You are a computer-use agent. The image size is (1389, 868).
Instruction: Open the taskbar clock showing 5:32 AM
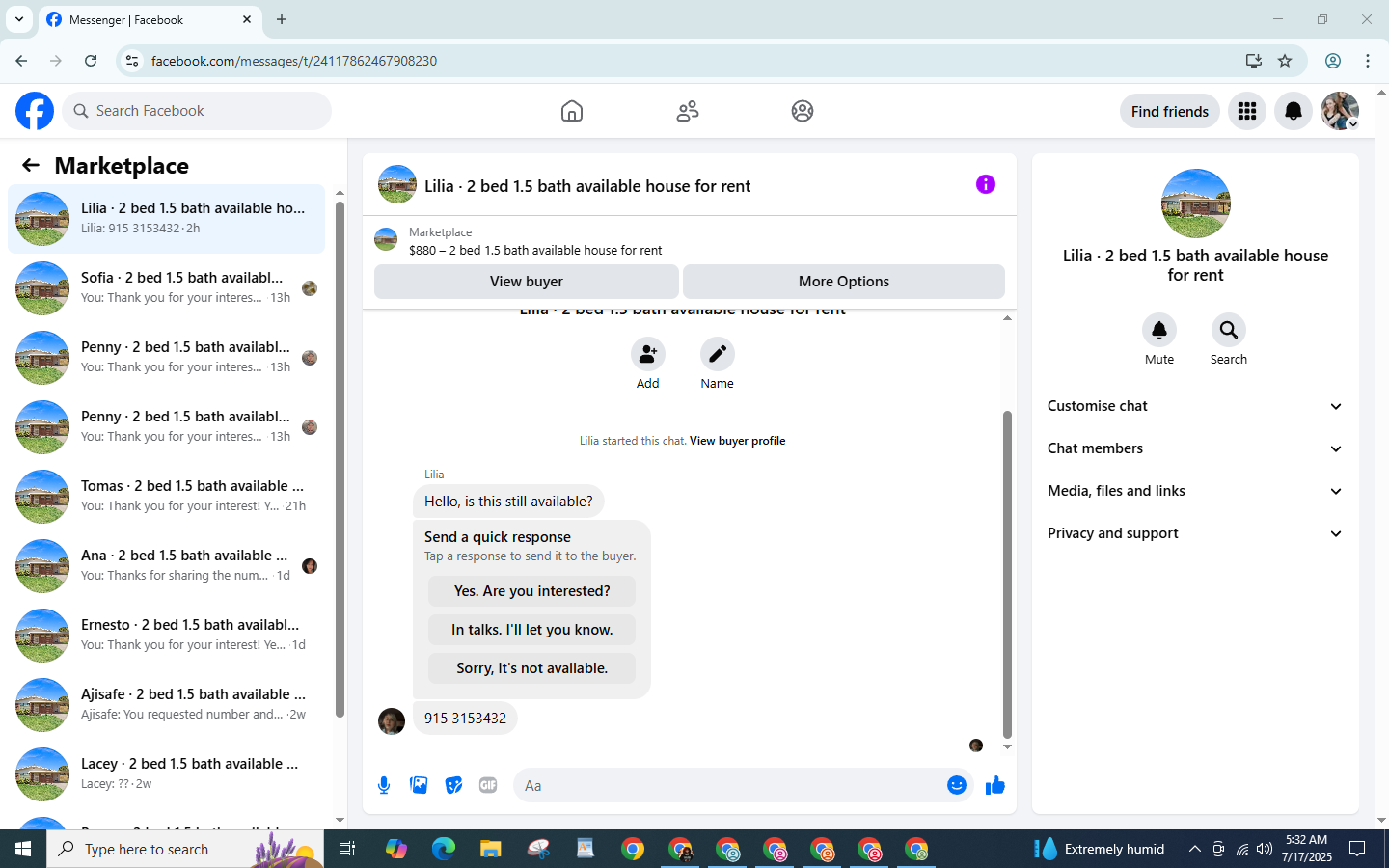tap(1306, 849)
